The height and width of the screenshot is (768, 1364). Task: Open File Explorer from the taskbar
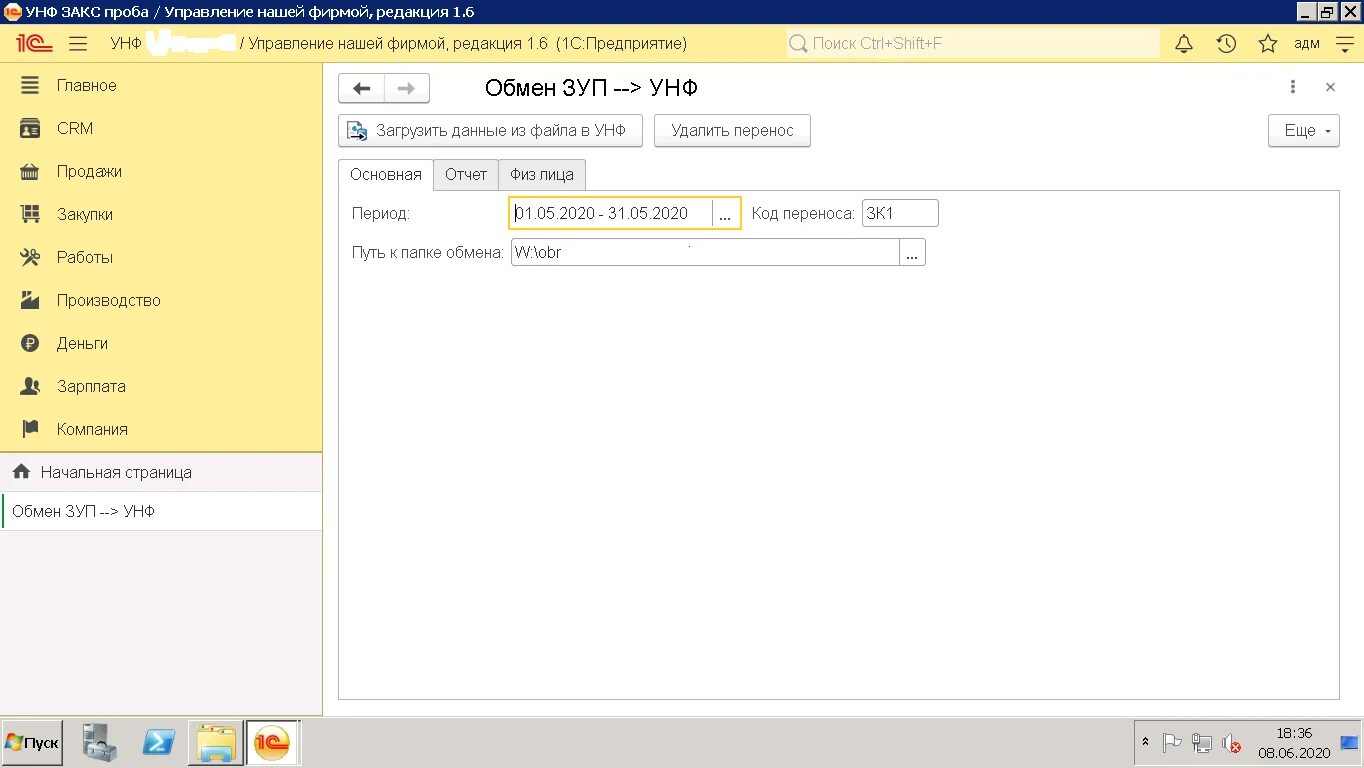(216, 743)
